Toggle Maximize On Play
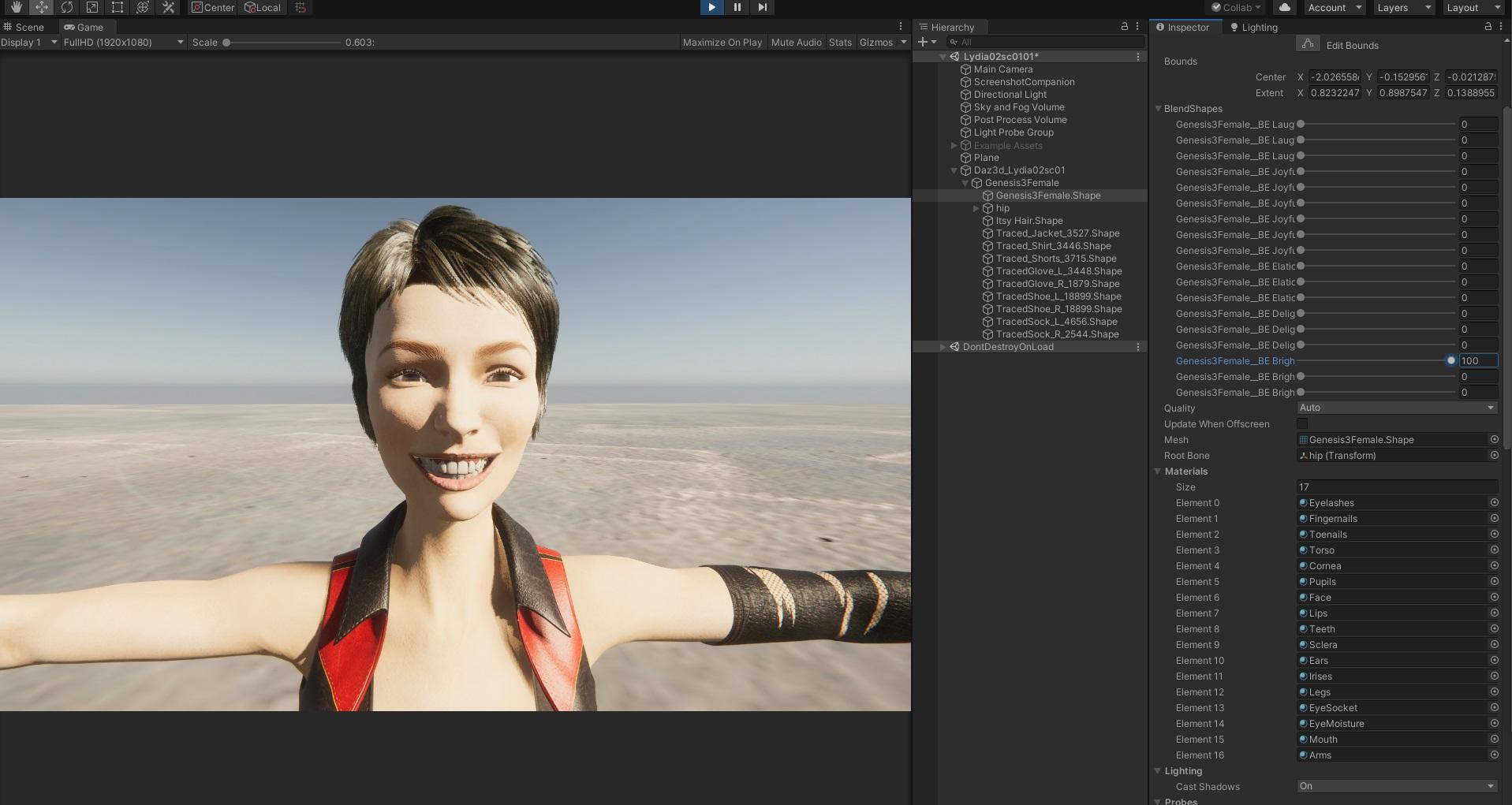The height and width of the screenshot is (805, 1512). 722,43
